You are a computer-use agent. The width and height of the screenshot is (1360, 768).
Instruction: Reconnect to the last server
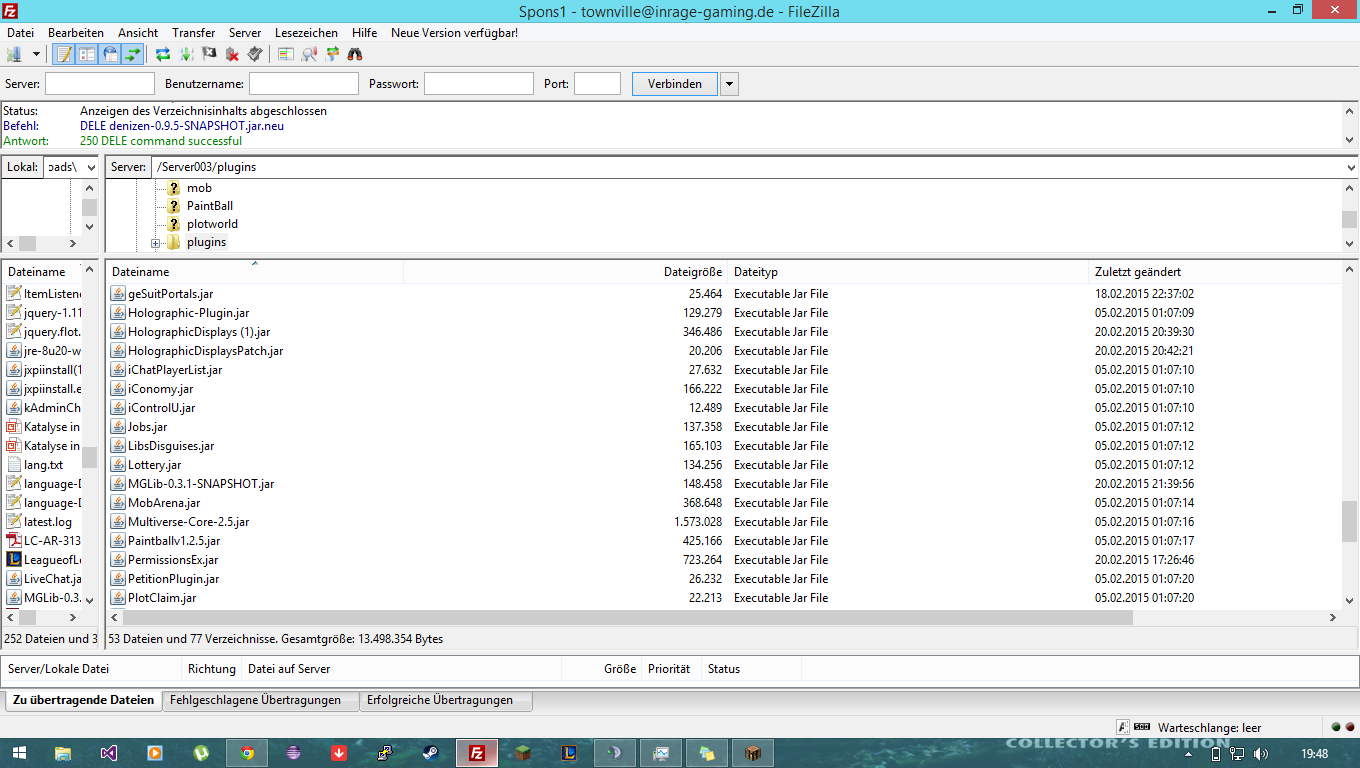[x=255, y=54]
